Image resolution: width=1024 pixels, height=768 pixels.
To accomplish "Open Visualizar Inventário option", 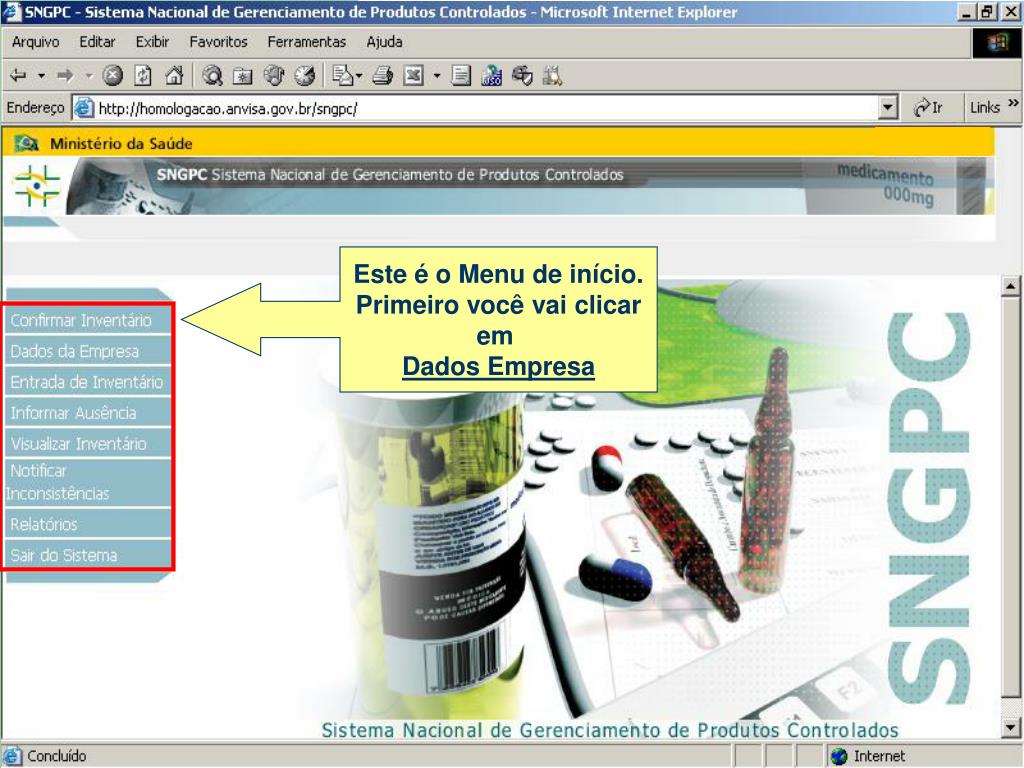I will click(x=88, y=443).
